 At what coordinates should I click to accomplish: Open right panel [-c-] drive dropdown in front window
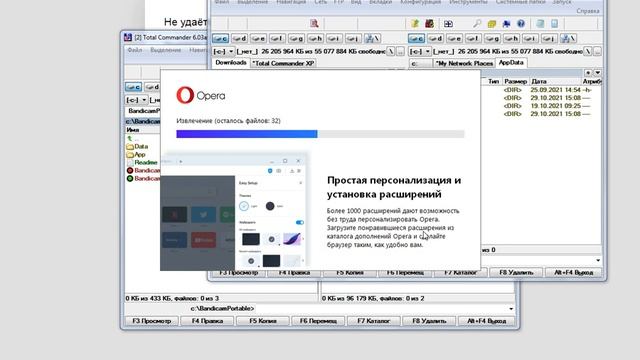[x=420, y=51]
